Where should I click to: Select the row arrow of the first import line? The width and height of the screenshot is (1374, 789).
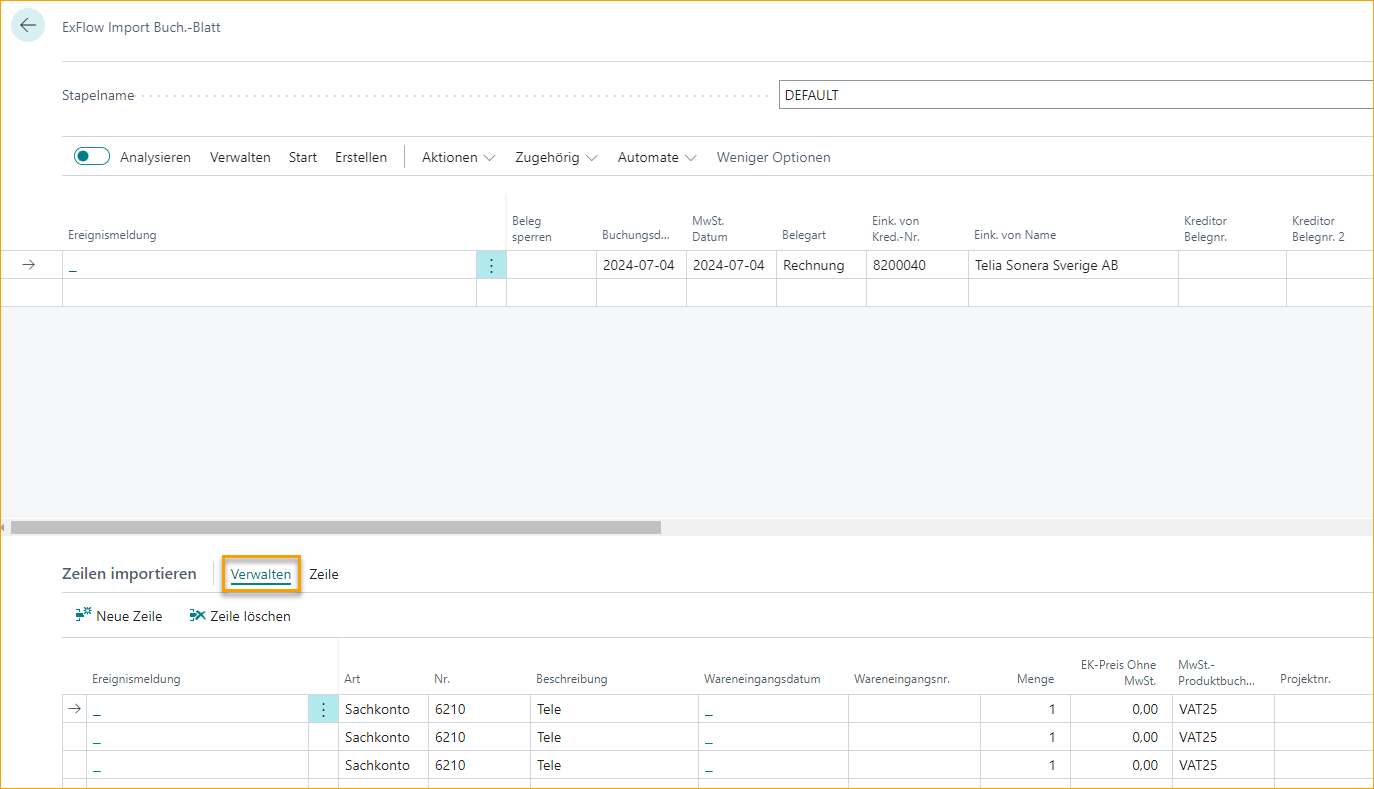74,709
